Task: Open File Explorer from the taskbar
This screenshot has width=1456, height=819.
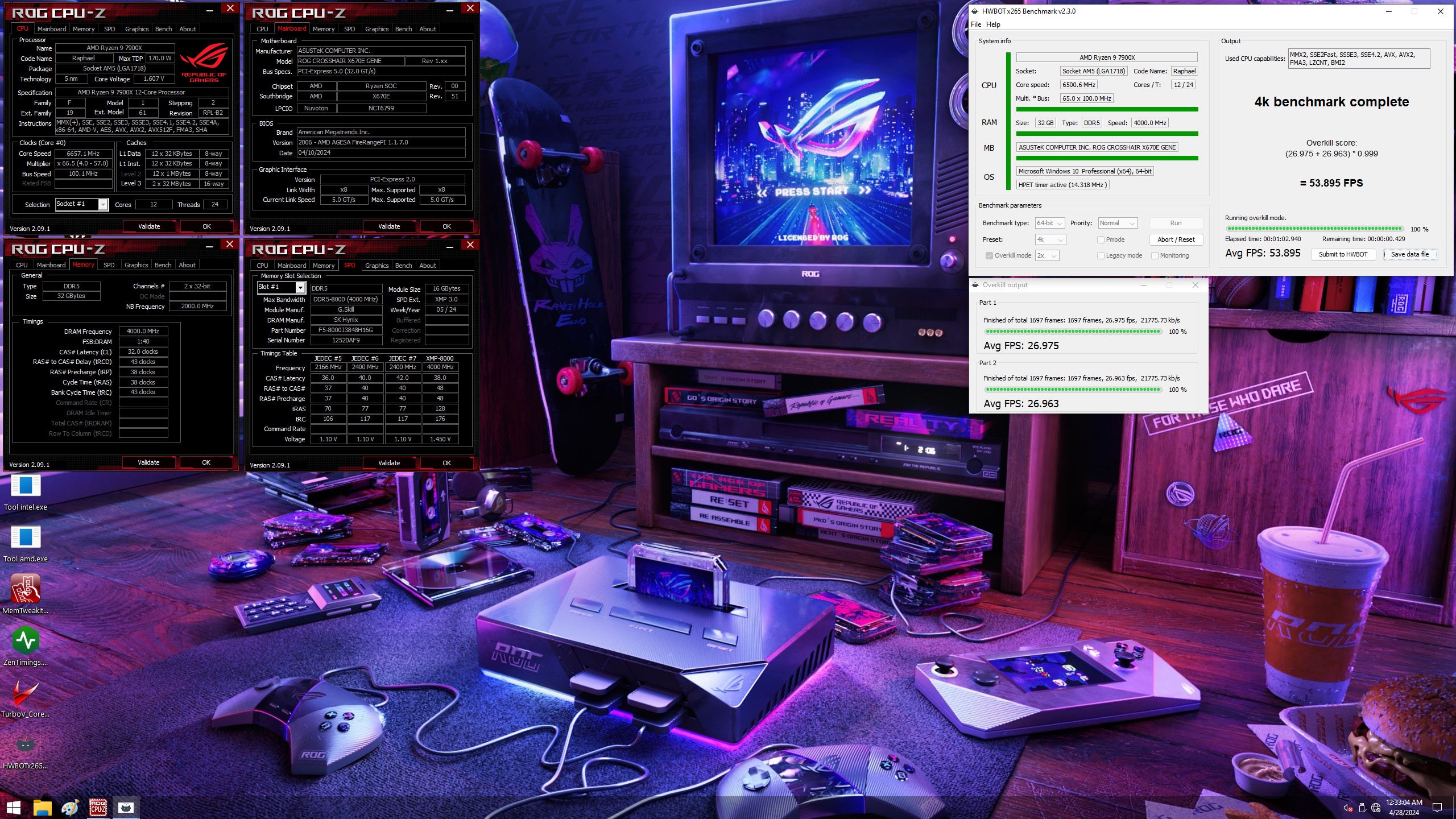Action: click(42, 808)
